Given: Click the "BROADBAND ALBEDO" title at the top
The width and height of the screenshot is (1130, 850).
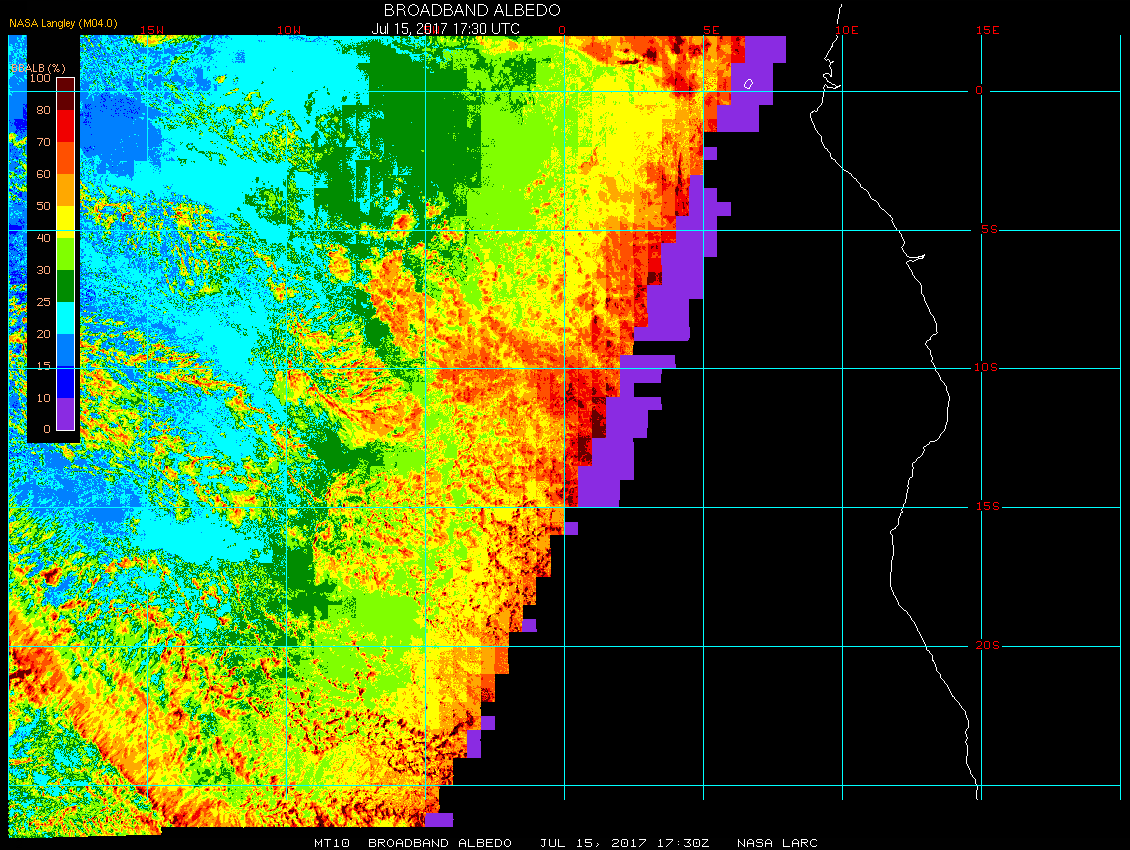Looking at the screenshot, I should coord(472,10).
